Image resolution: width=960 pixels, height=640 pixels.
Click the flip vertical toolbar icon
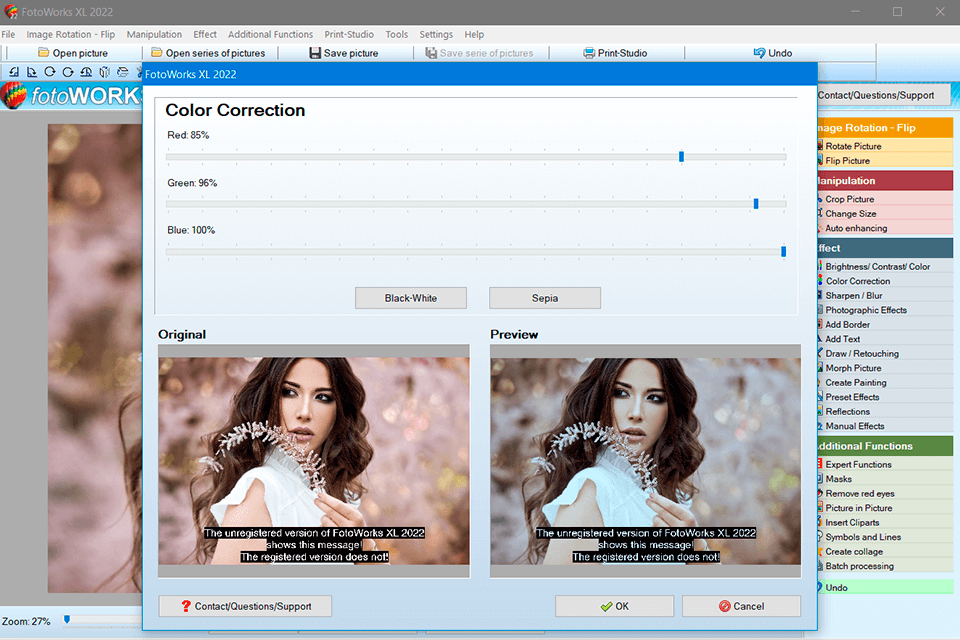point(122,72)
